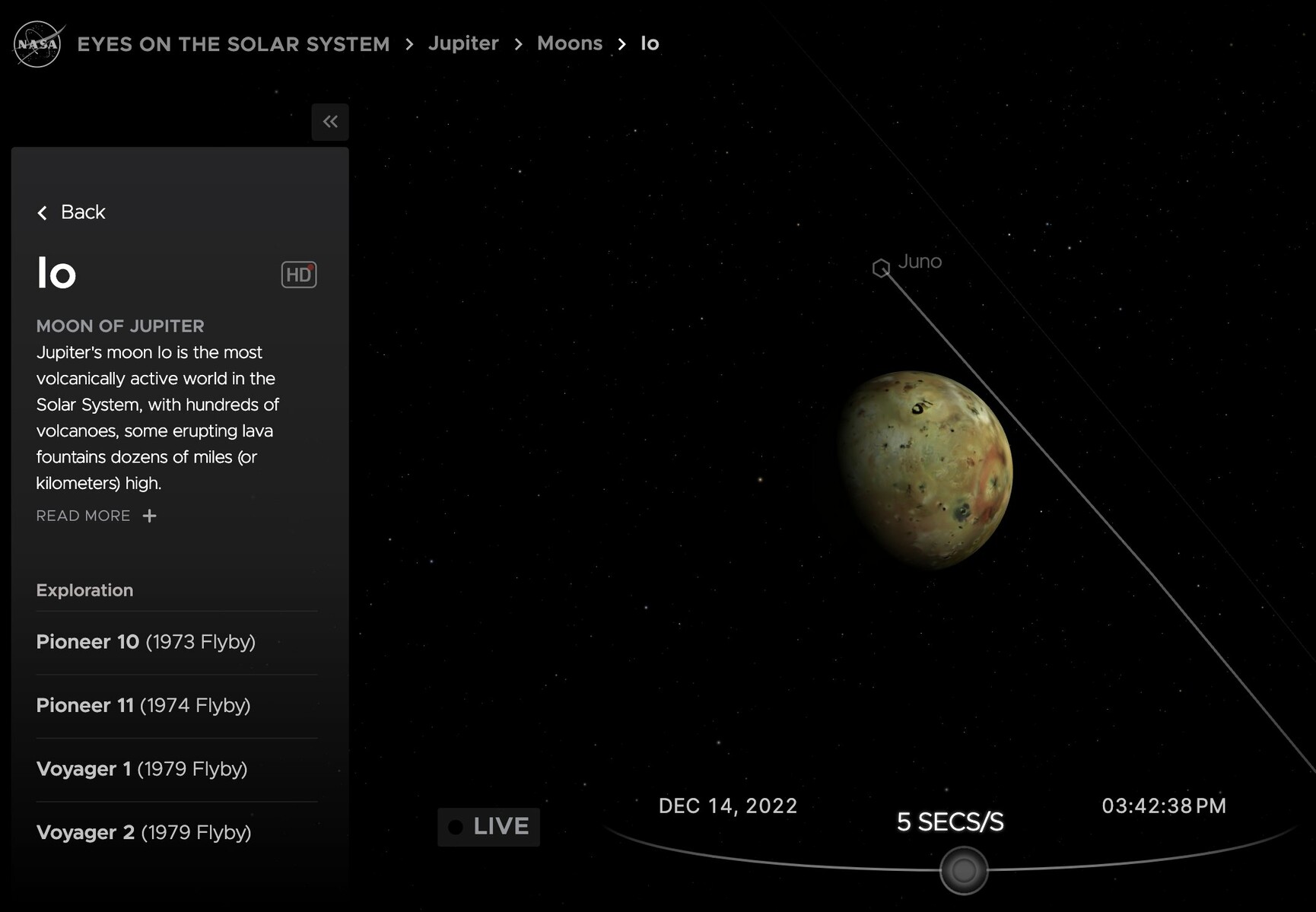Select Voyager 2 1979 flyby
The image size is (1316, 912).
(x=144, y=833)
